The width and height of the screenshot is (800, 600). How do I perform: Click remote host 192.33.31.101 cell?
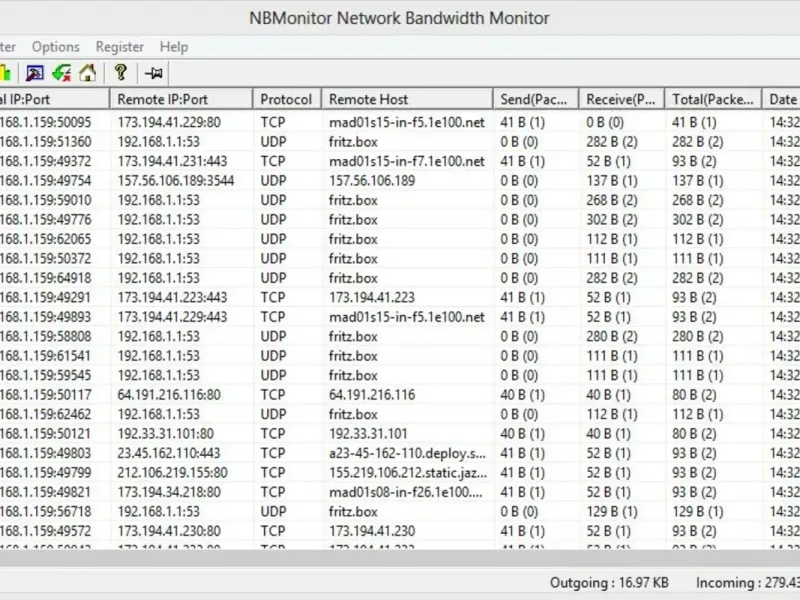pyautogui.click(x=368, y=434)
